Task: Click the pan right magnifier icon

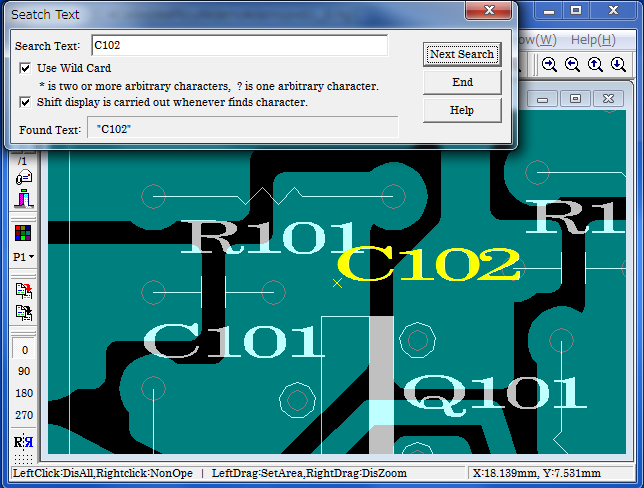Action: point(550,64)
